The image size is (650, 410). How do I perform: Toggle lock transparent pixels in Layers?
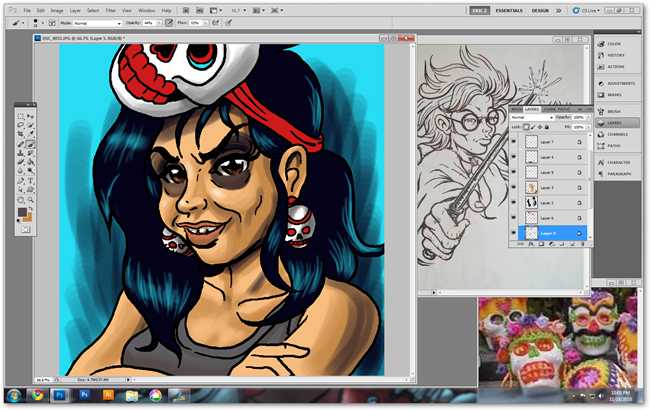point(526,127)
